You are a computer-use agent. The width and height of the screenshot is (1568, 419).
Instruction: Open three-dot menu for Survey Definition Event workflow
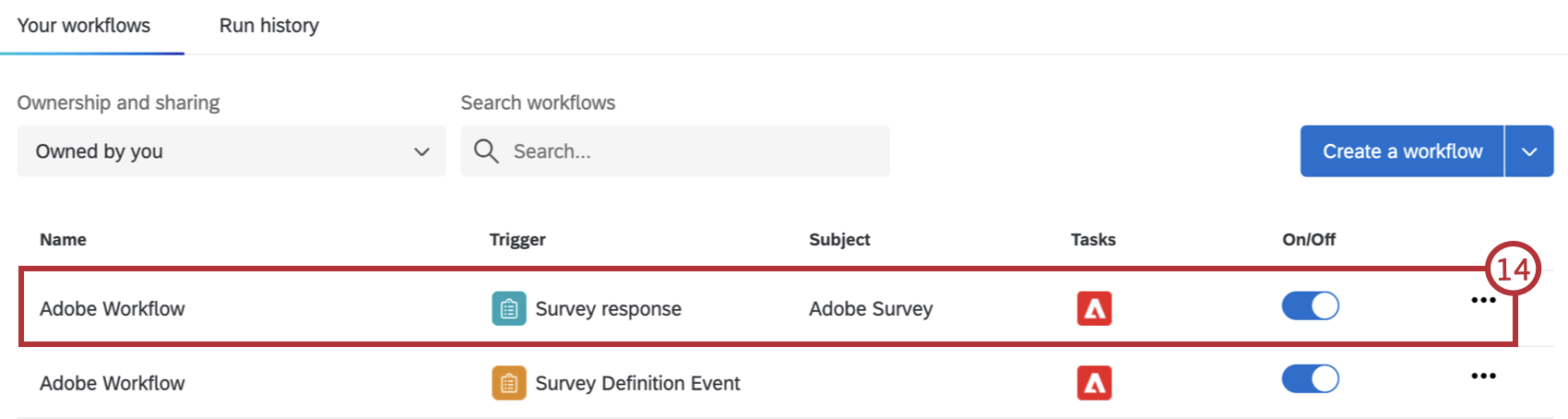tap(1483, 377)
